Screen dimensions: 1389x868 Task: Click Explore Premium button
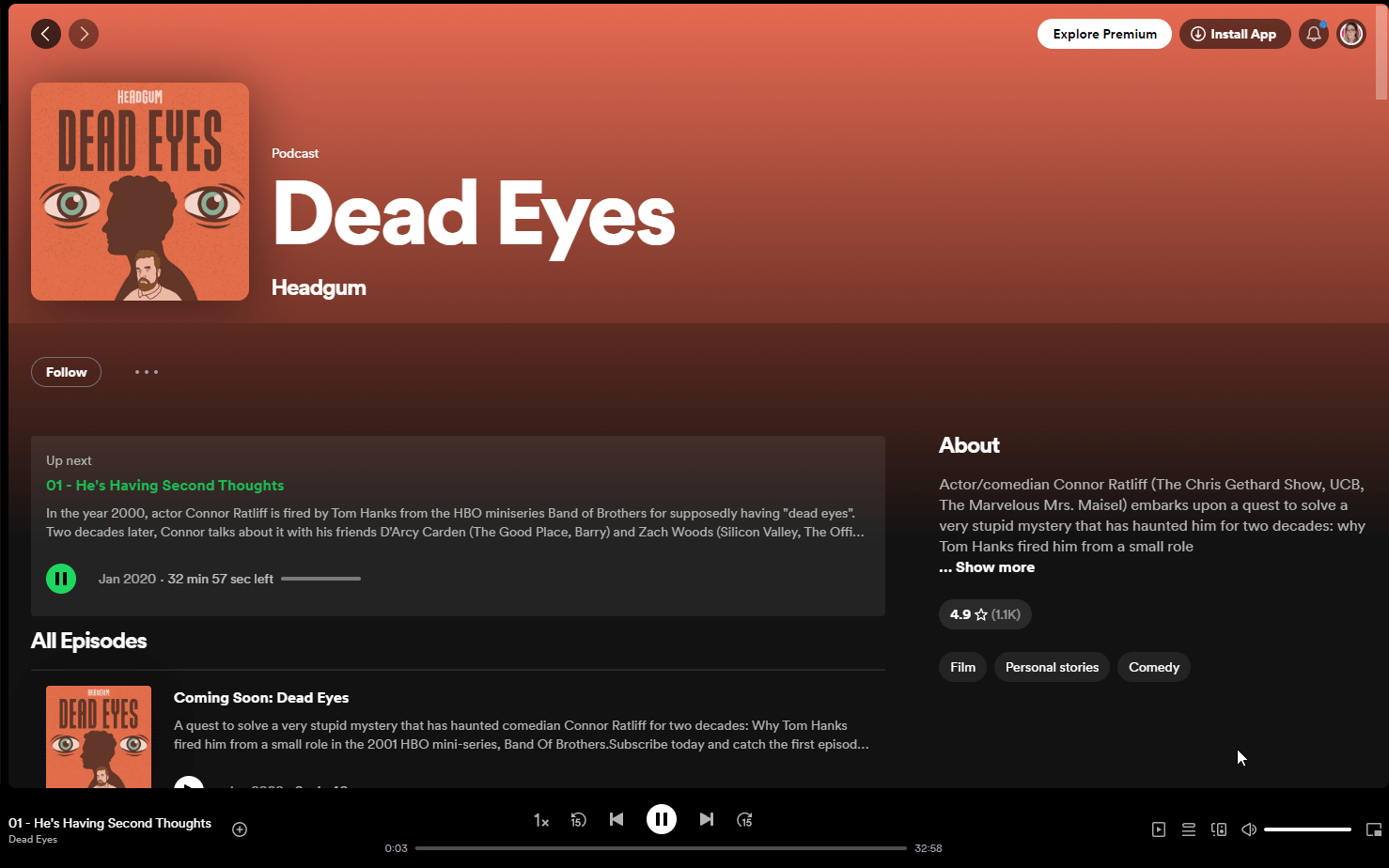click(1104, 34)
